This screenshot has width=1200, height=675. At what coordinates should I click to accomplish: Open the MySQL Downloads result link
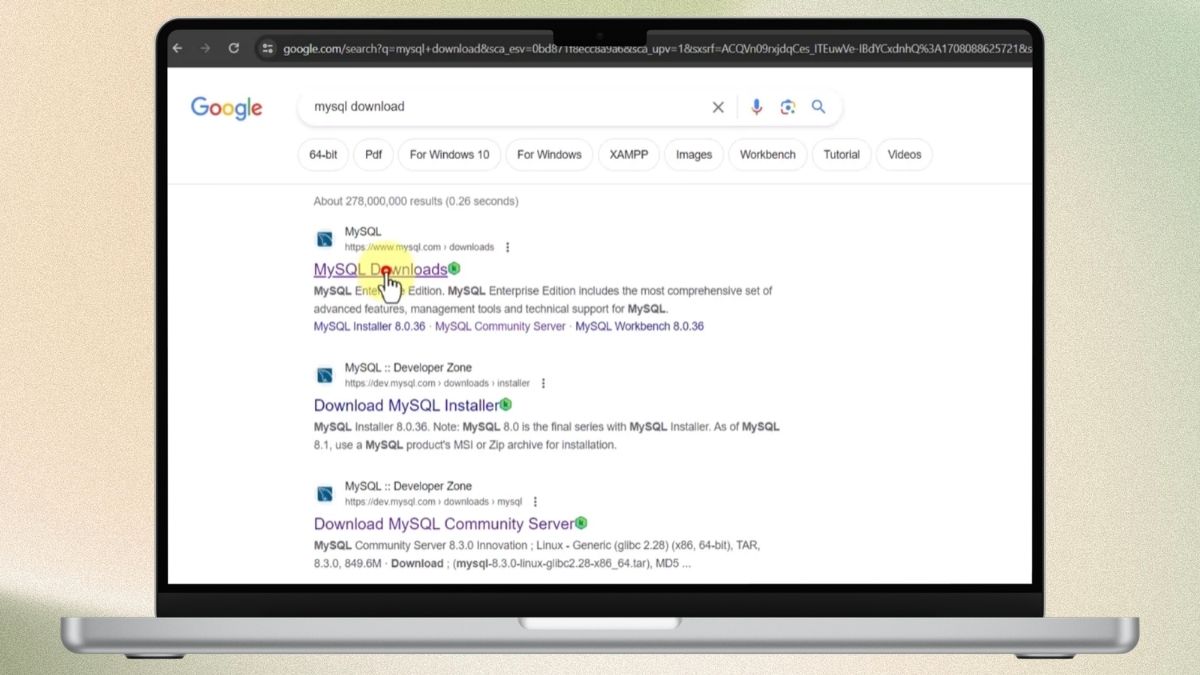[380, 270]
